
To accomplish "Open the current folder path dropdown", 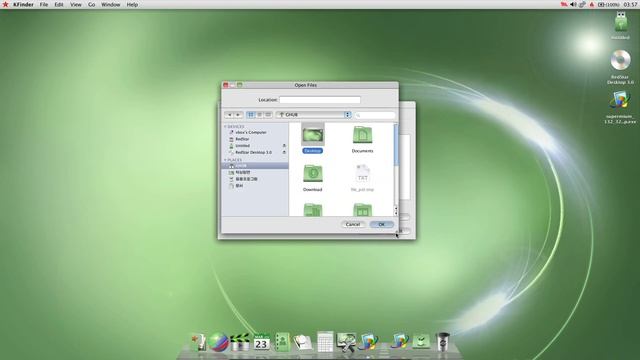I will point(313,115).
